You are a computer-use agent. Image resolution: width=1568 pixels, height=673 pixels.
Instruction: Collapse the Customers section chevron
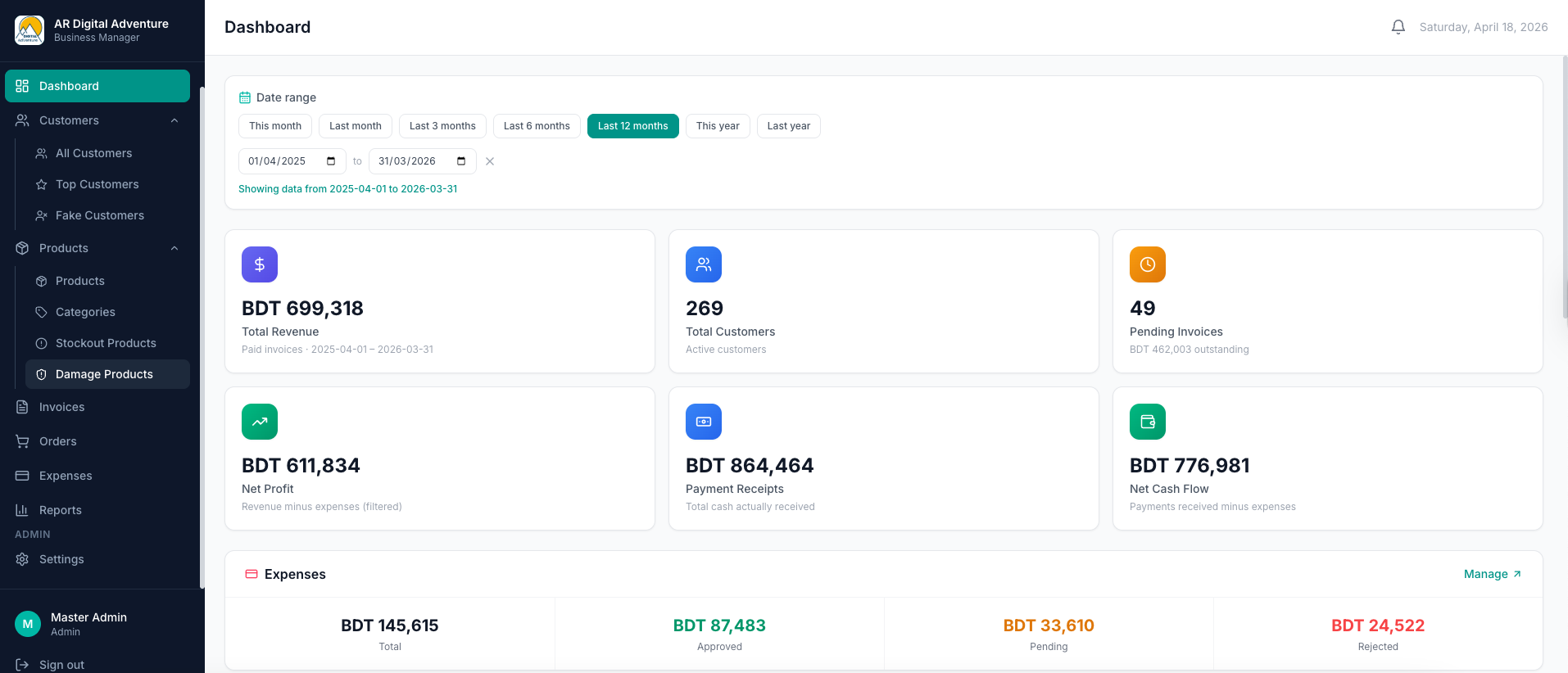[x=174, y=120]
